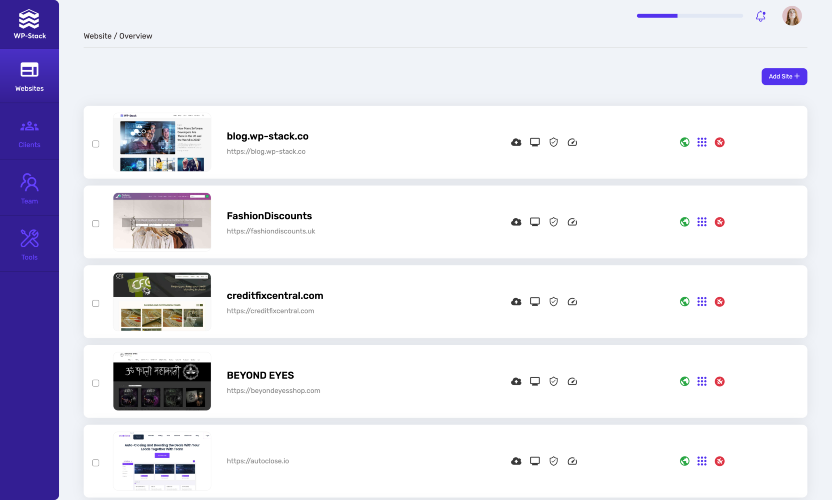The width and height of the screenshot is (832, 500).
Task: Click the notification bell icon
Action: (x=761, y=16)
